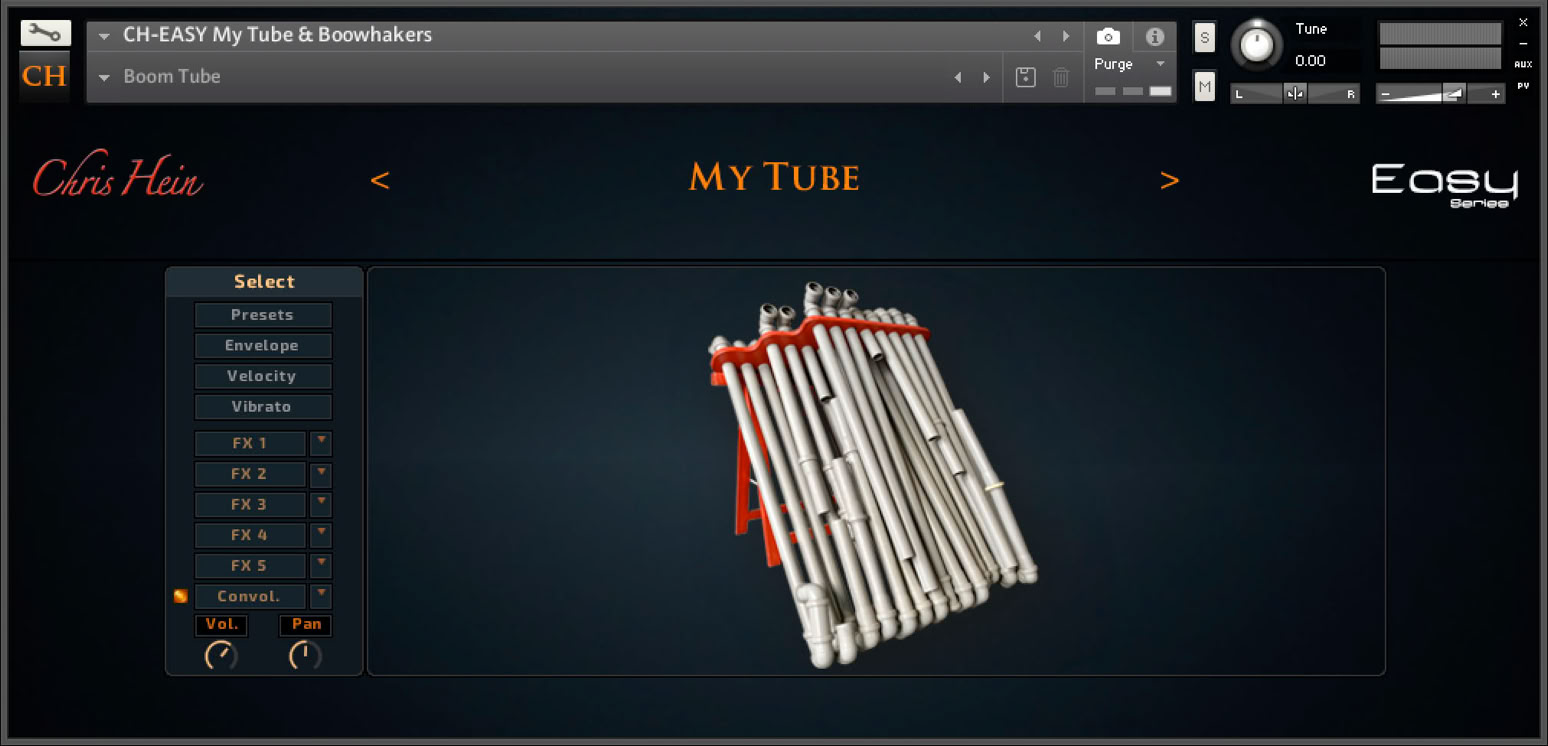Toggle the Solo S button
Viewport: 1548px width, 746px height.
coord(1205,38)
